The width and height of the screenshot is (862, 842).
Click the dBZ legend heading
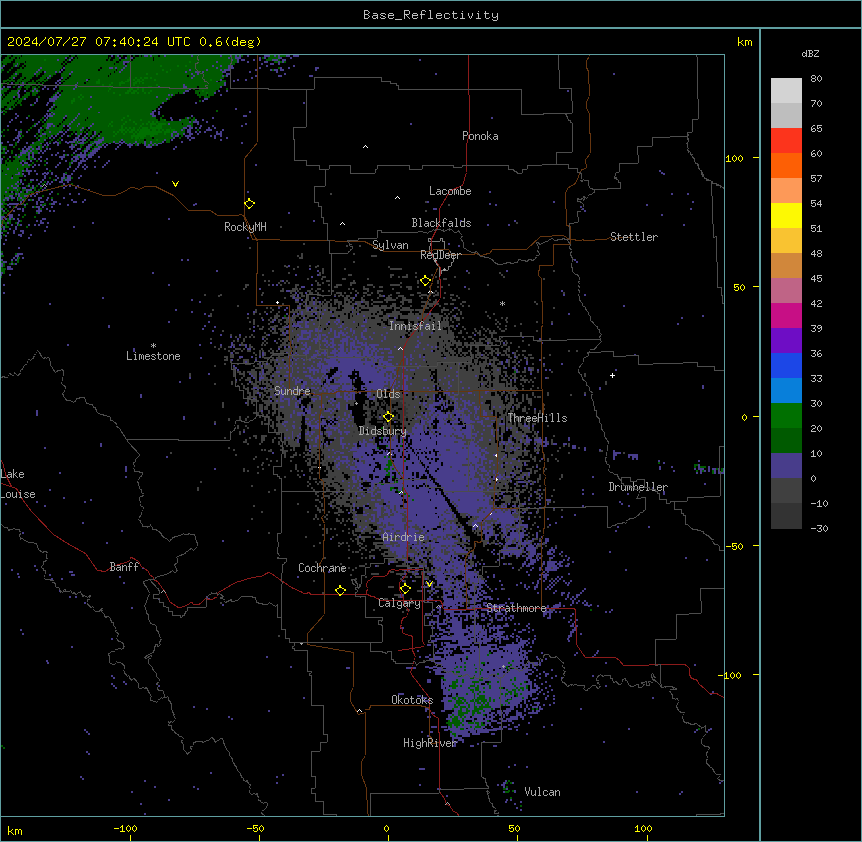[x=810, y=53]
